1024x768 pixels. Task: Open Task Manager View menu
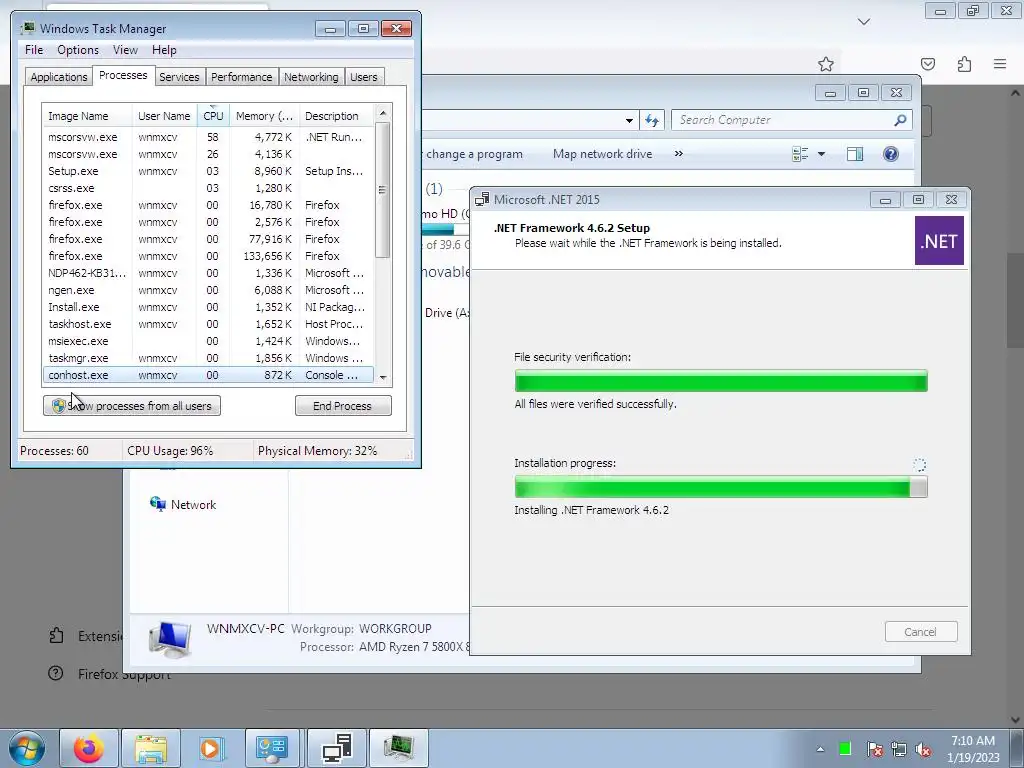coord(125,50)
